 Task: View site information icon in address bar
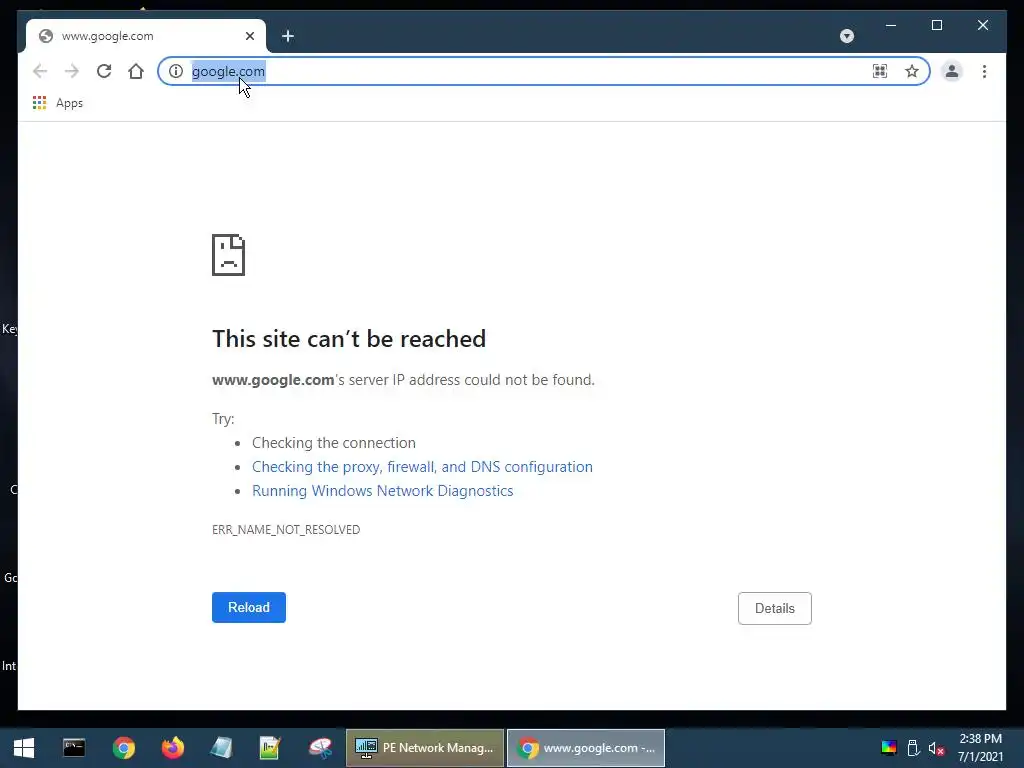coord(176,71)
